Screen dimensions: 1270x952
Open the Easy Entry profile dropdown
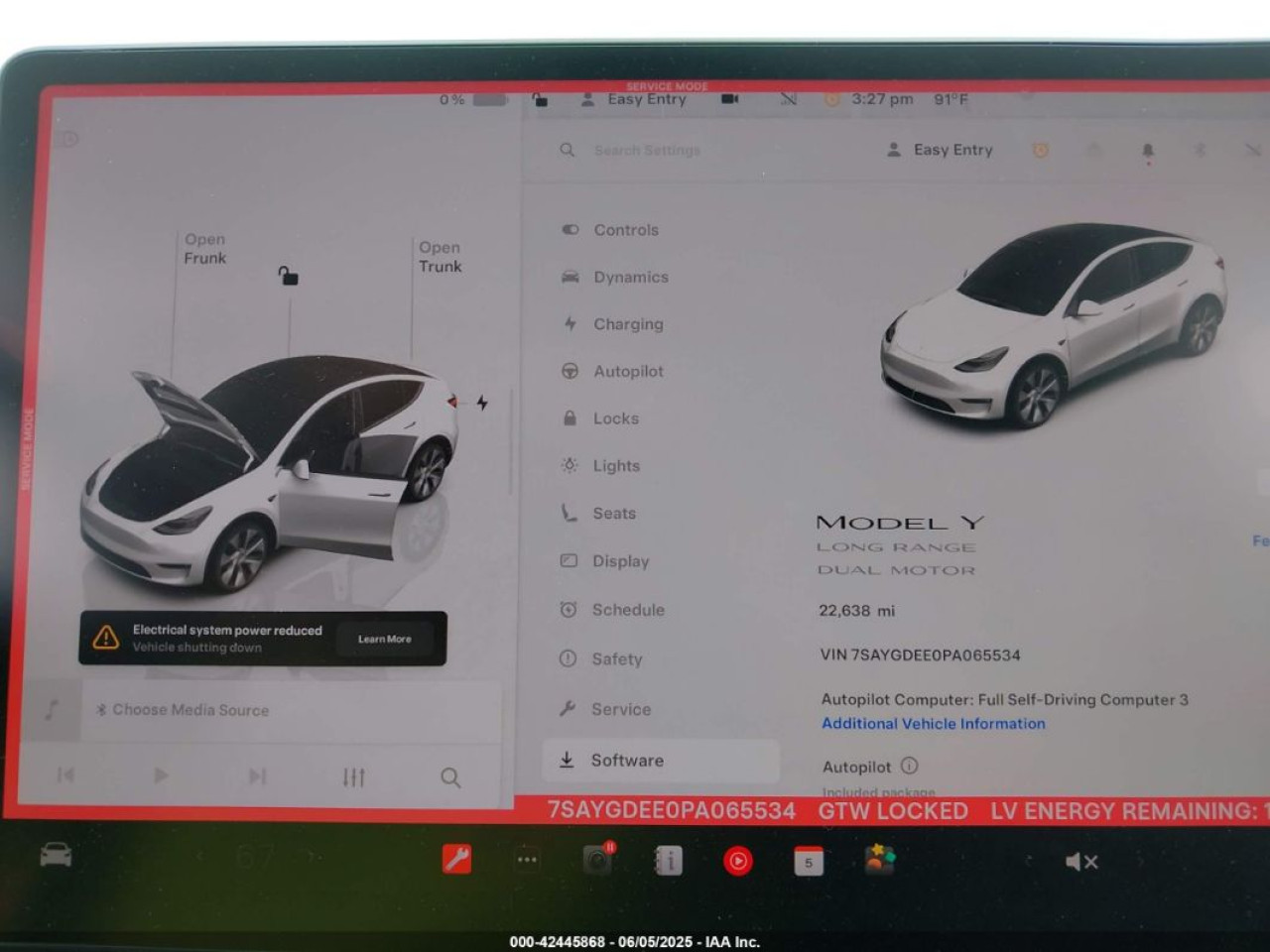click(x=940, y=150)
